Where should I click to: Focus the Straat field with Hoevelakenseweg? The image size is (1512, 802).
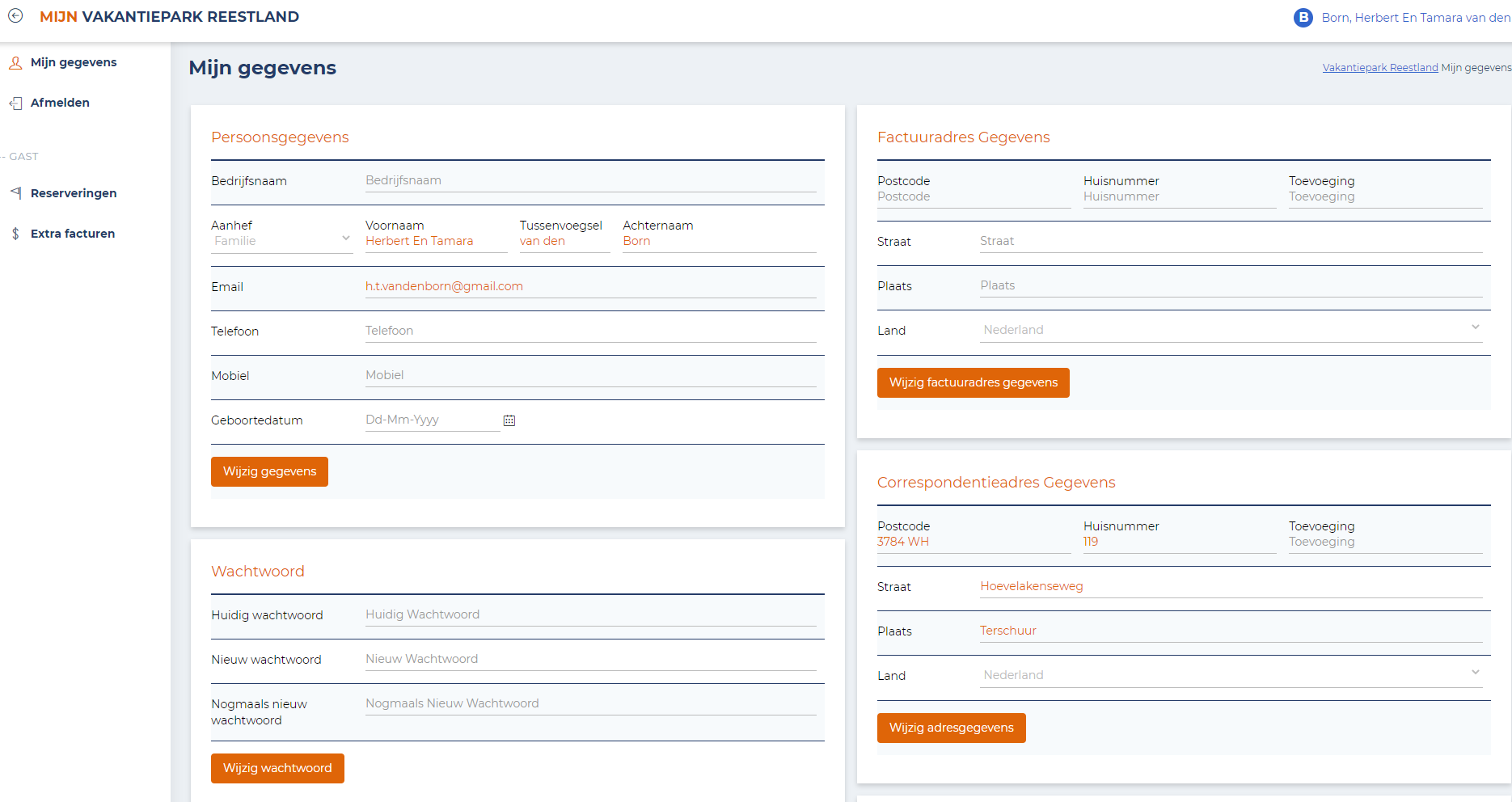pos(1231,587)
